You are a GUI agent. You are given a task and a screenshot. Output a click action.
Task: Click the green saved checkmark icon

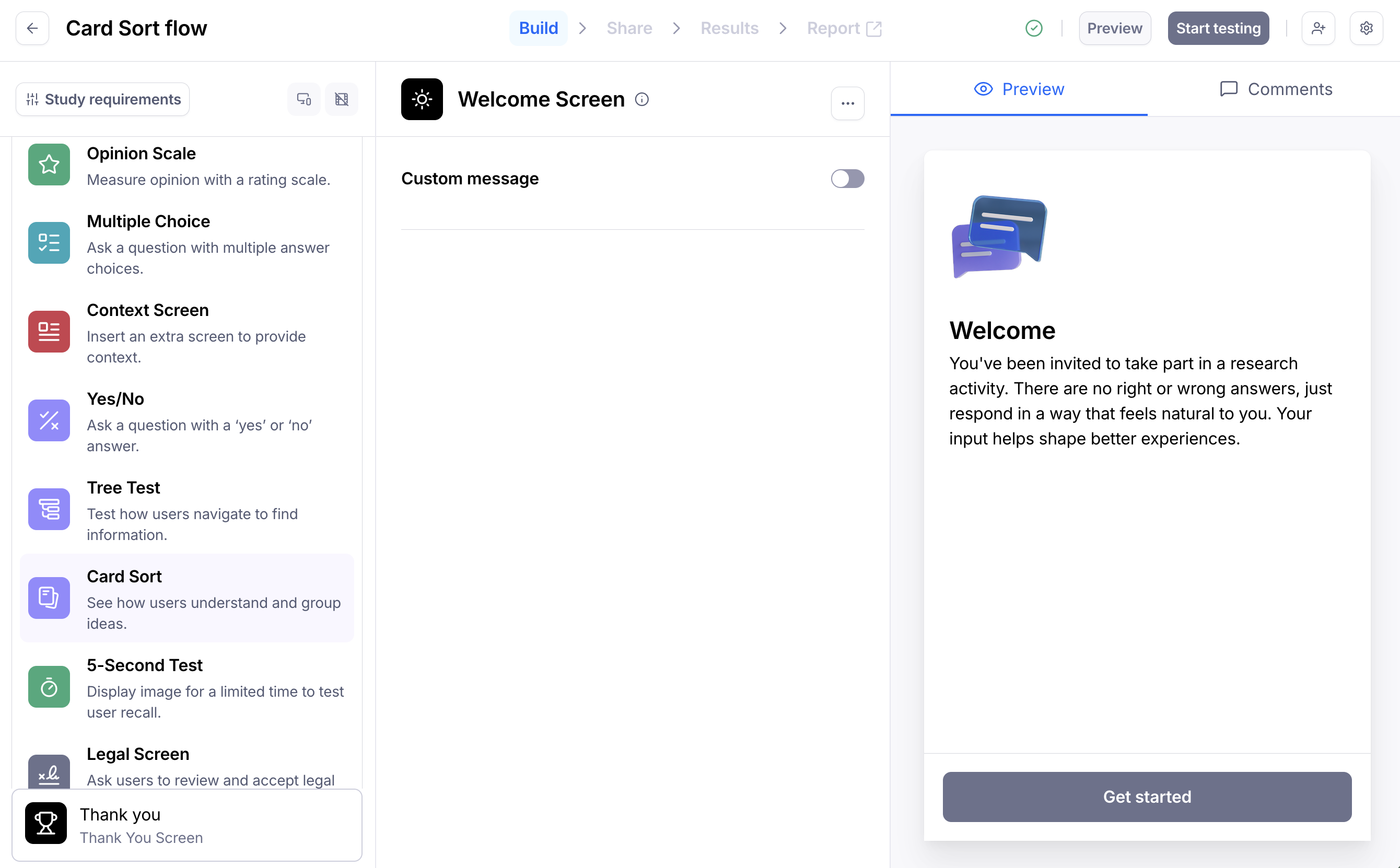pyautogui.click(x=1034, y=28)
